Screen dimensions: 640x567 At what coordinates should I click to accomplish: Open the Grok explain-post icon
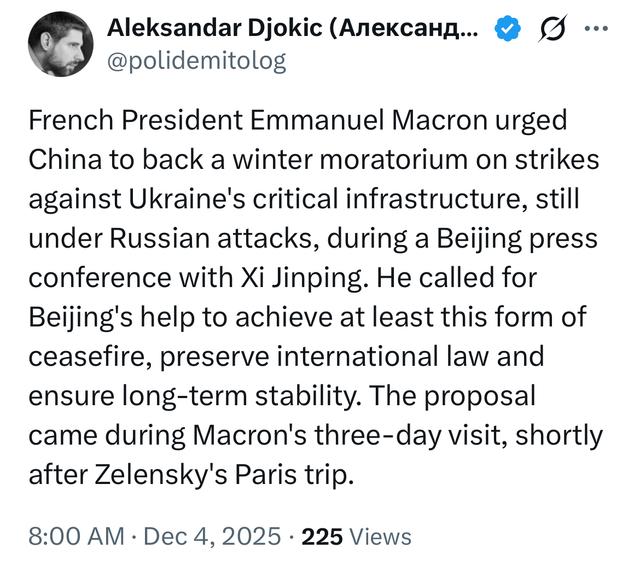[553, 28]
